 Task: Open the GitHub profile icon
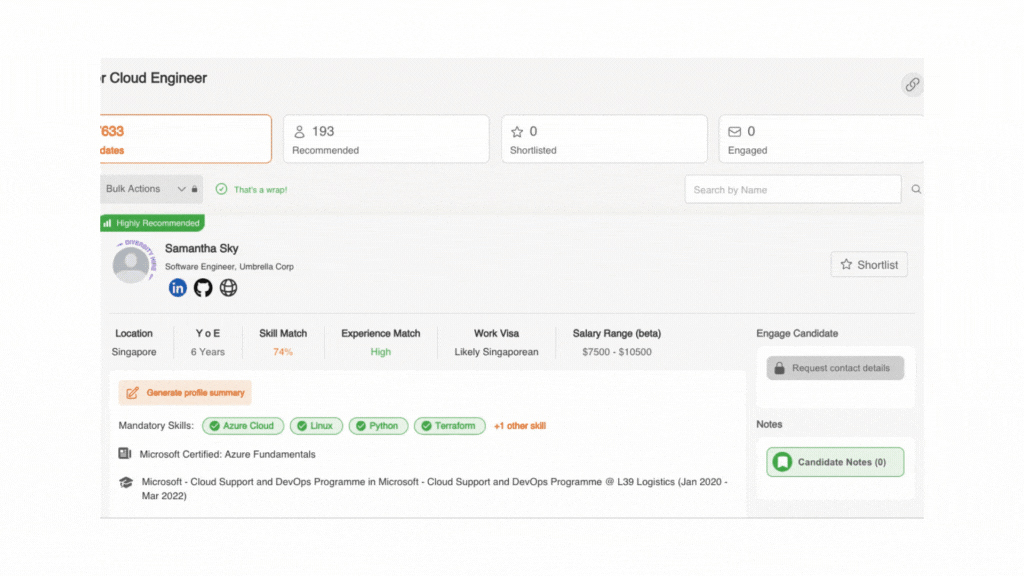[202, 288]
